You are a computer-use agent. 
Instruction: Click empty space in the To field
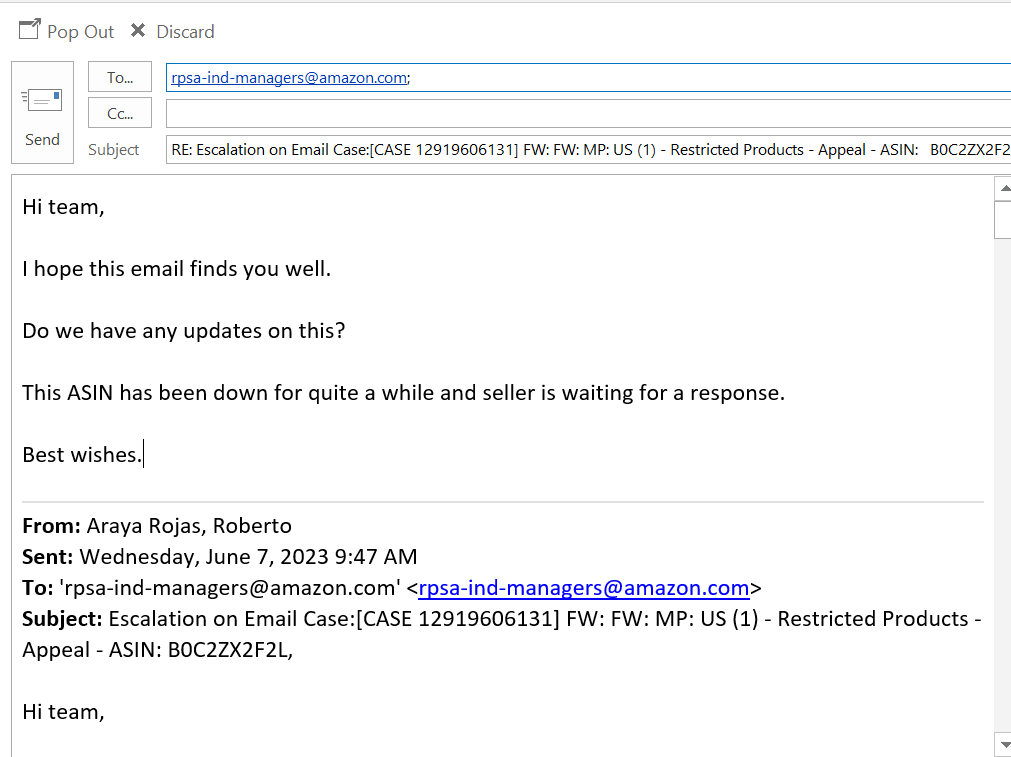tap(709, 77)
